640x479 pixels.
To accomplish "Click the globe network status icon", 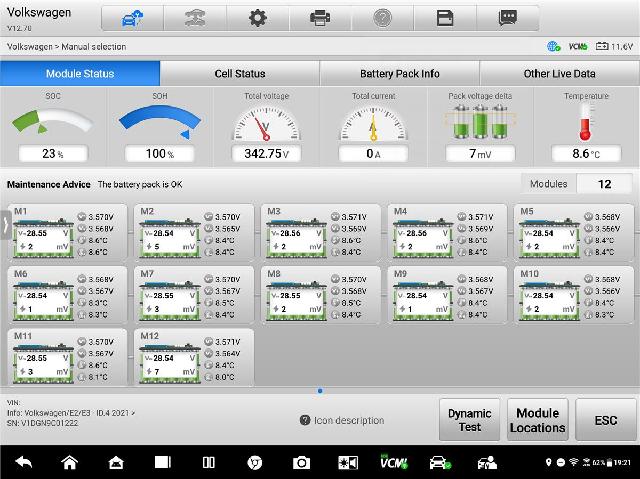I will [553, 47].
